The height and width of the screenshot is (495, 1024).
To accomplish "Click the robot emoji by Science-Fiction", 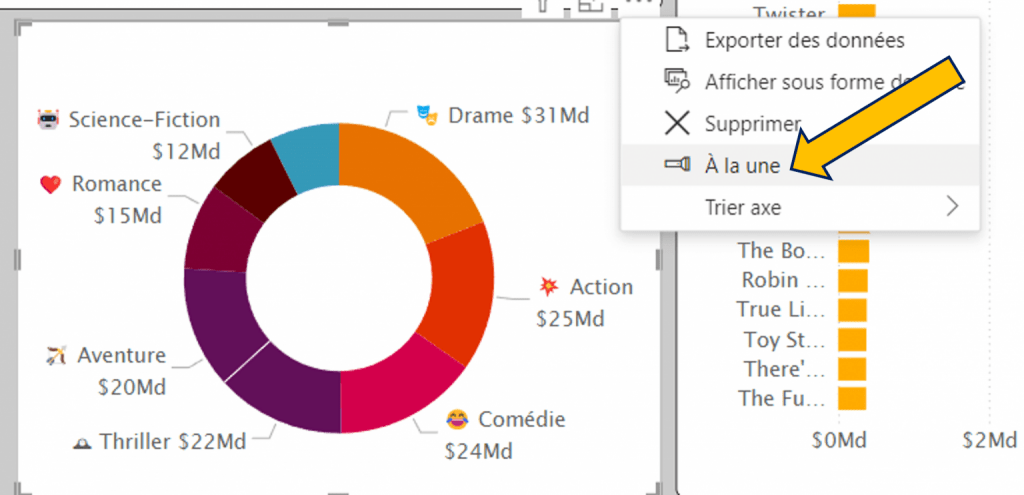I will click(49, 120).
